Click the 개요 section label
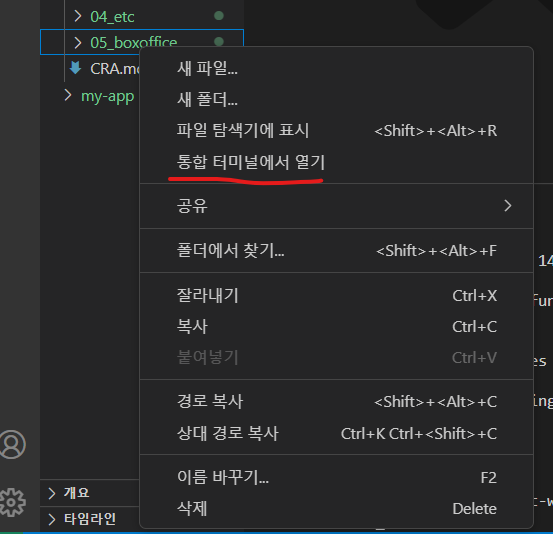The width and height of the screenshot is (553, 534). (x=77, y=493)
